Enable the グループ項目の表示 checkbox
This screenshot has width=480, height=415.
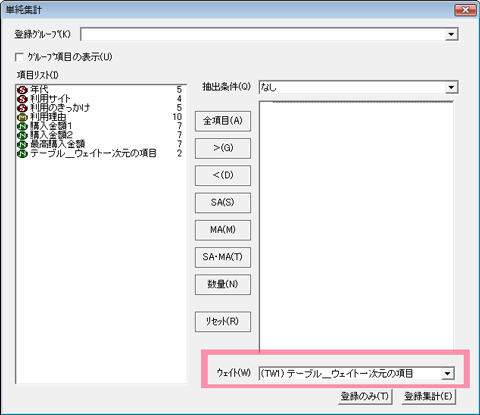pyautogui.click(x=19, y=57)
